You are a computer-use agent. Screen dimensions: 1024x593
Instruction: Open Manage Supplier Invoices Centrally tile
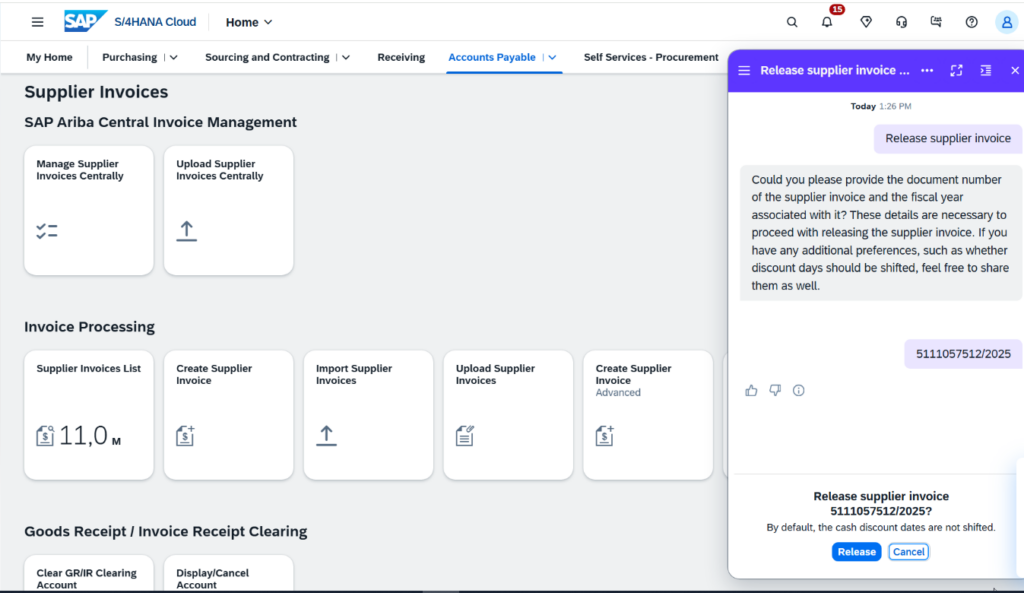point(89,210)
